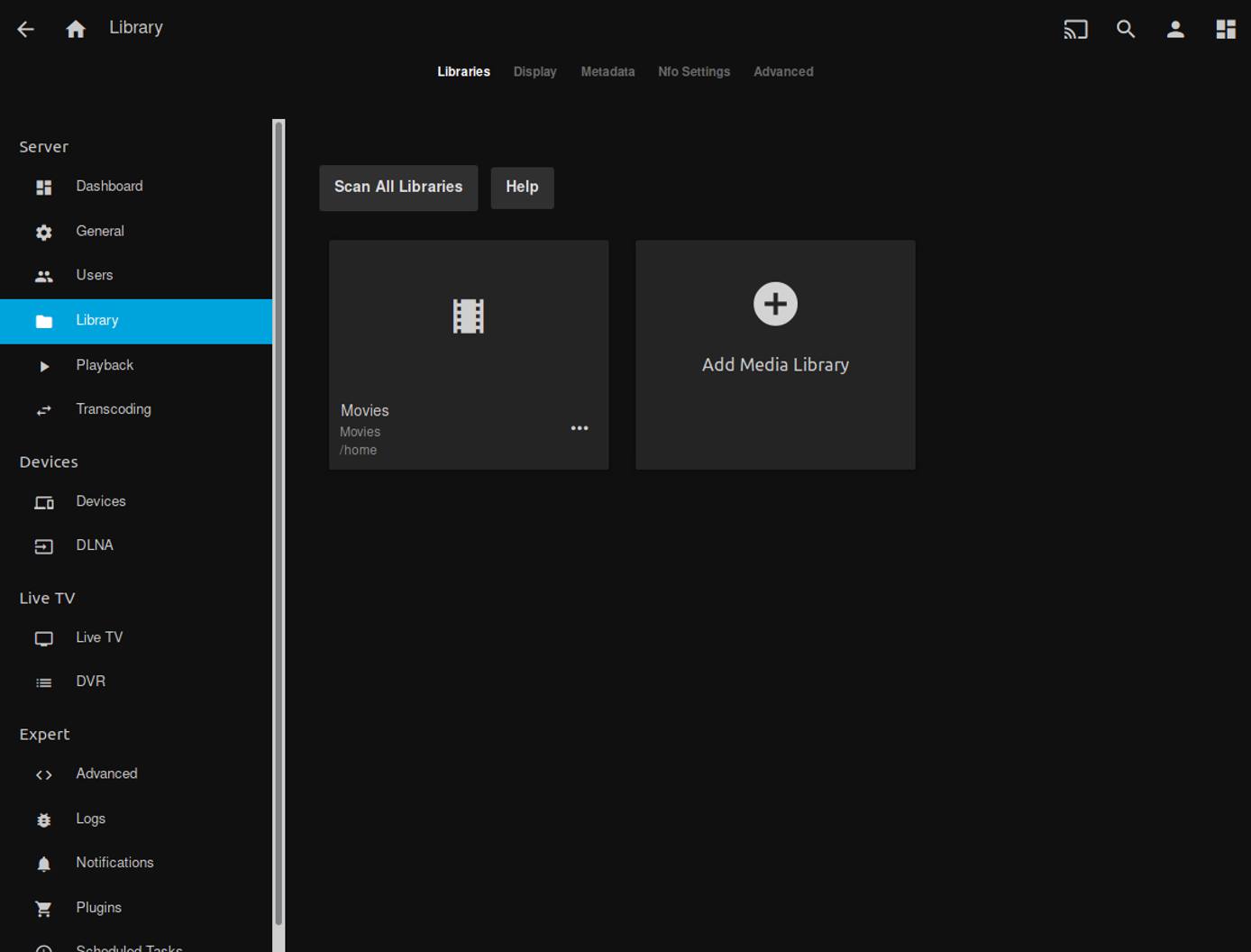Open Playback settings

tap(105, 365)
